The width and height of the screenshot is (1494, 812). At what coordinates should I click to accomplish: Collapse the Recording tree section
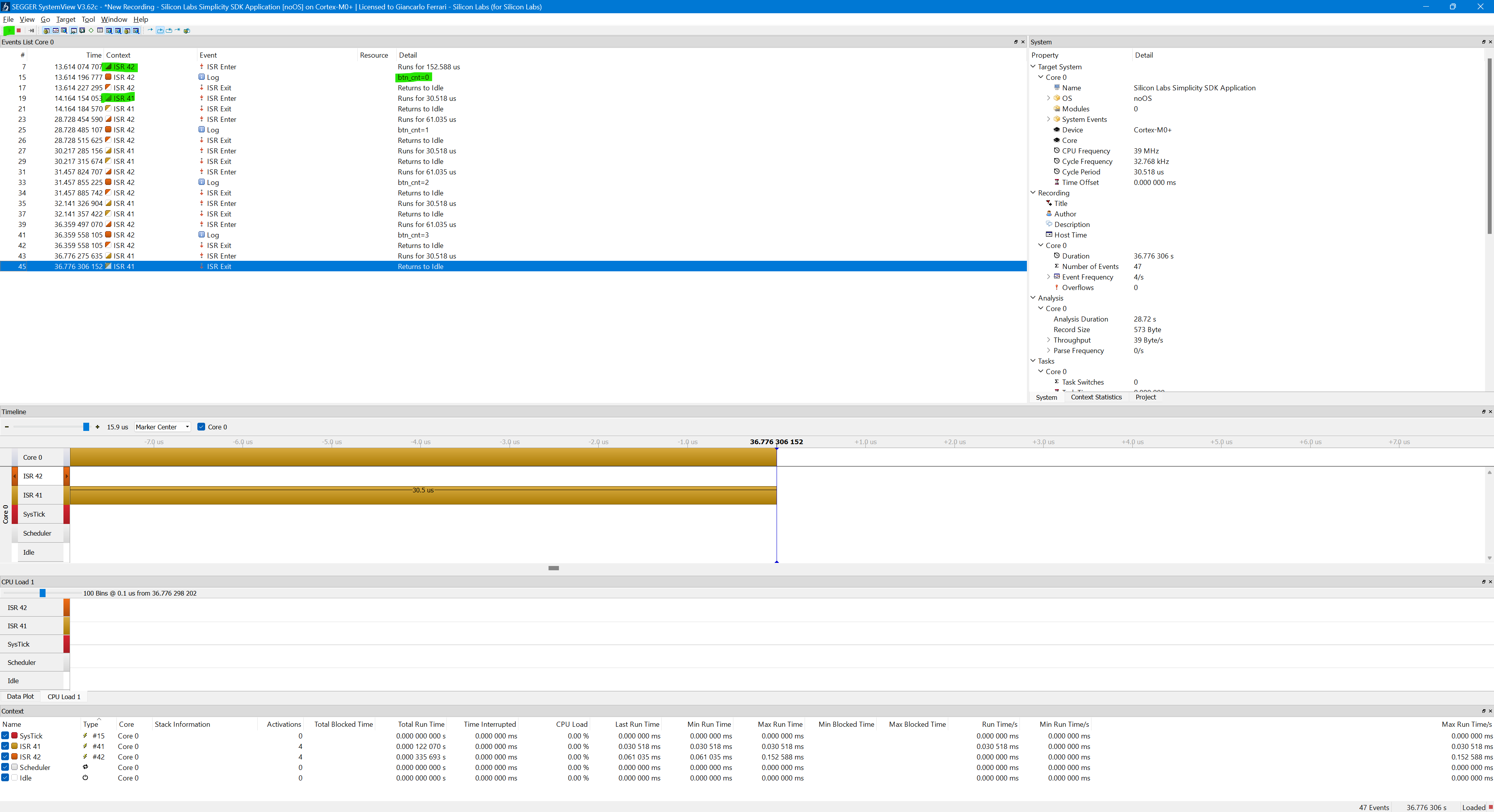pyautogui.click(x=1033, y=193)
